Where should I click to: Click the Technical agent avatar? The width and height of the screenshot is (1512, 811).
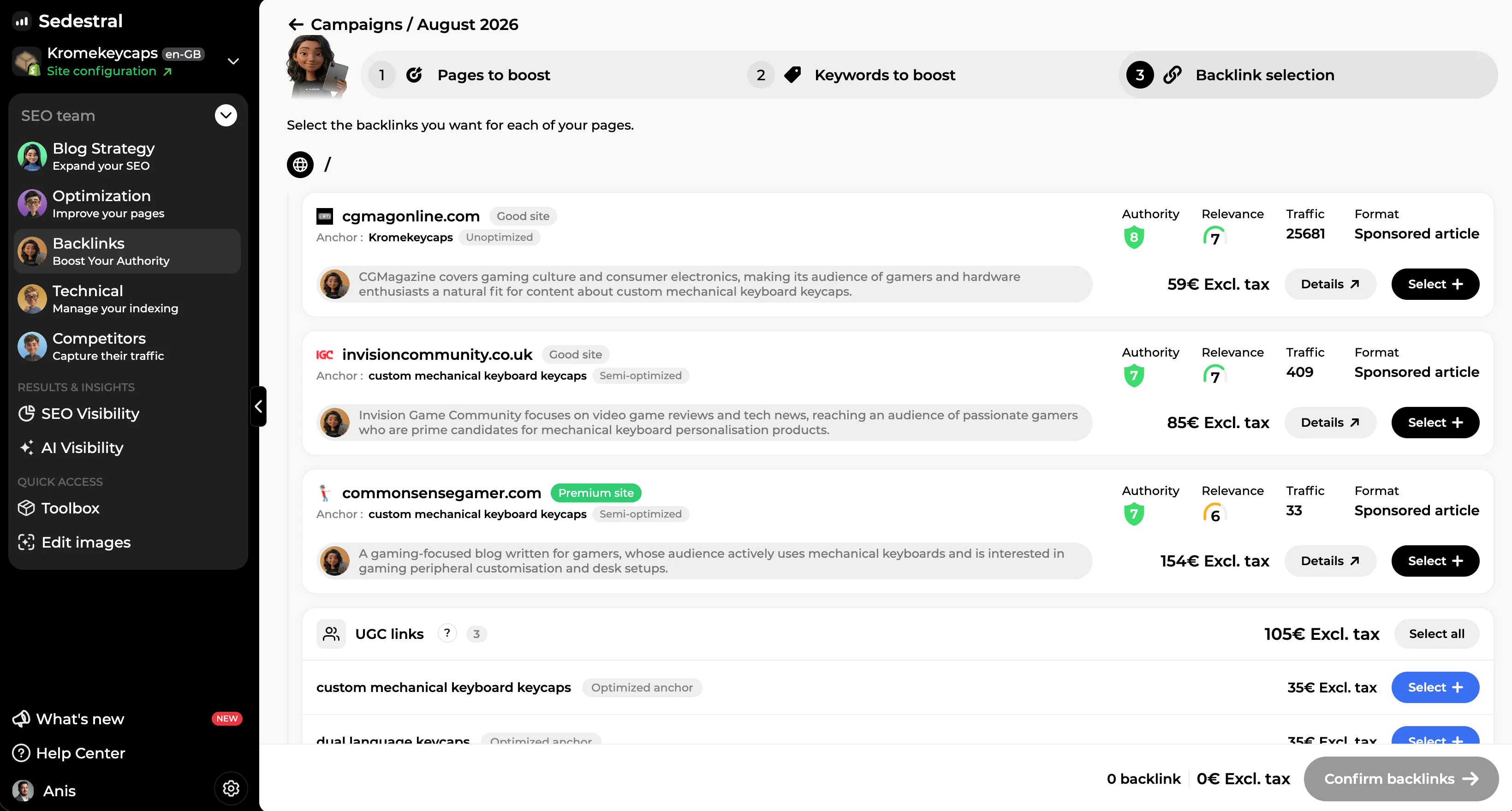coord(32,298)
